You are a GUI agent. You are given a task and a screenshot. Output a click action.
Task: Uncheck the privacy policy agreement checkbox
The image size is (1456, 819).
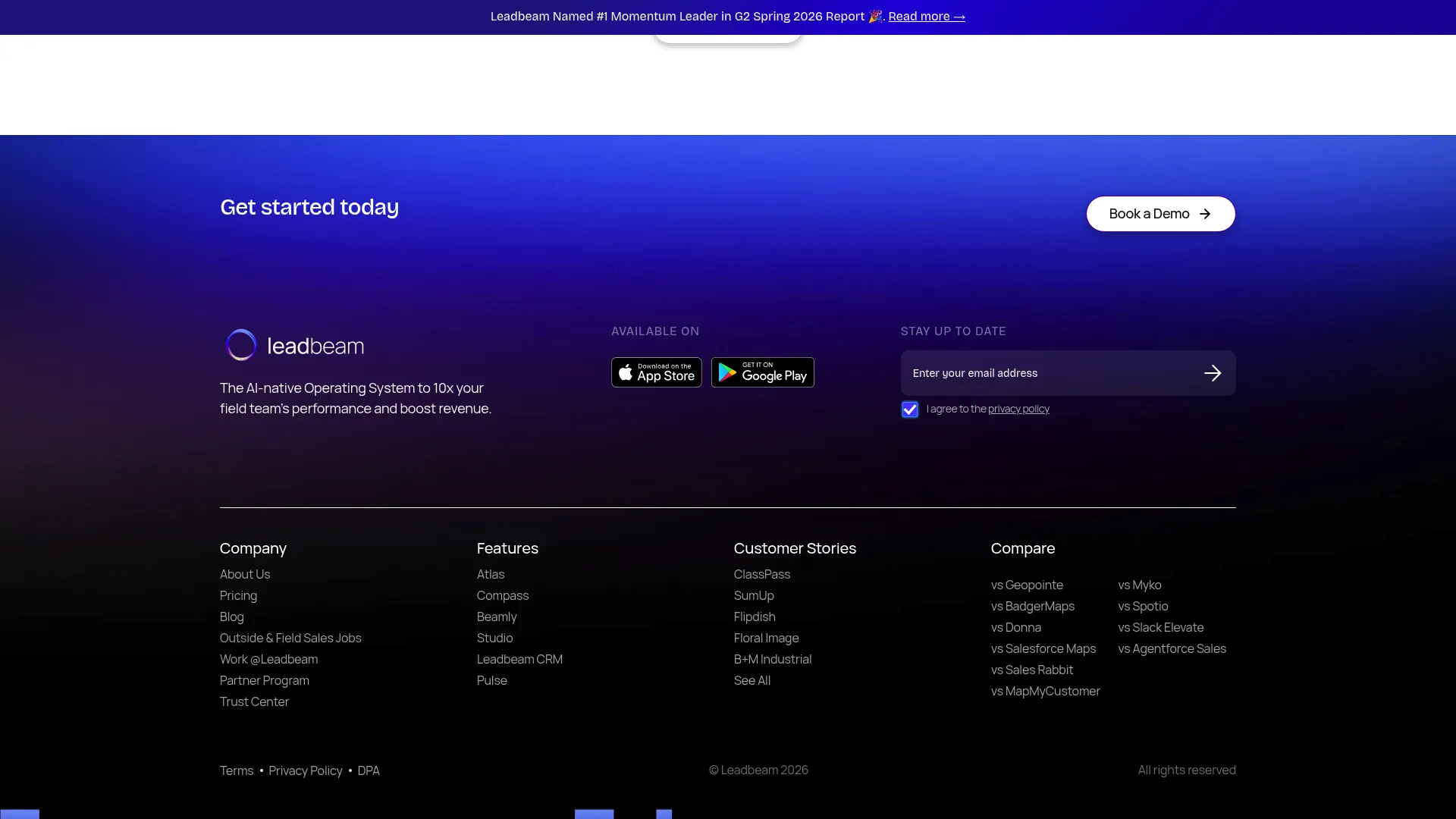point(910,409)
